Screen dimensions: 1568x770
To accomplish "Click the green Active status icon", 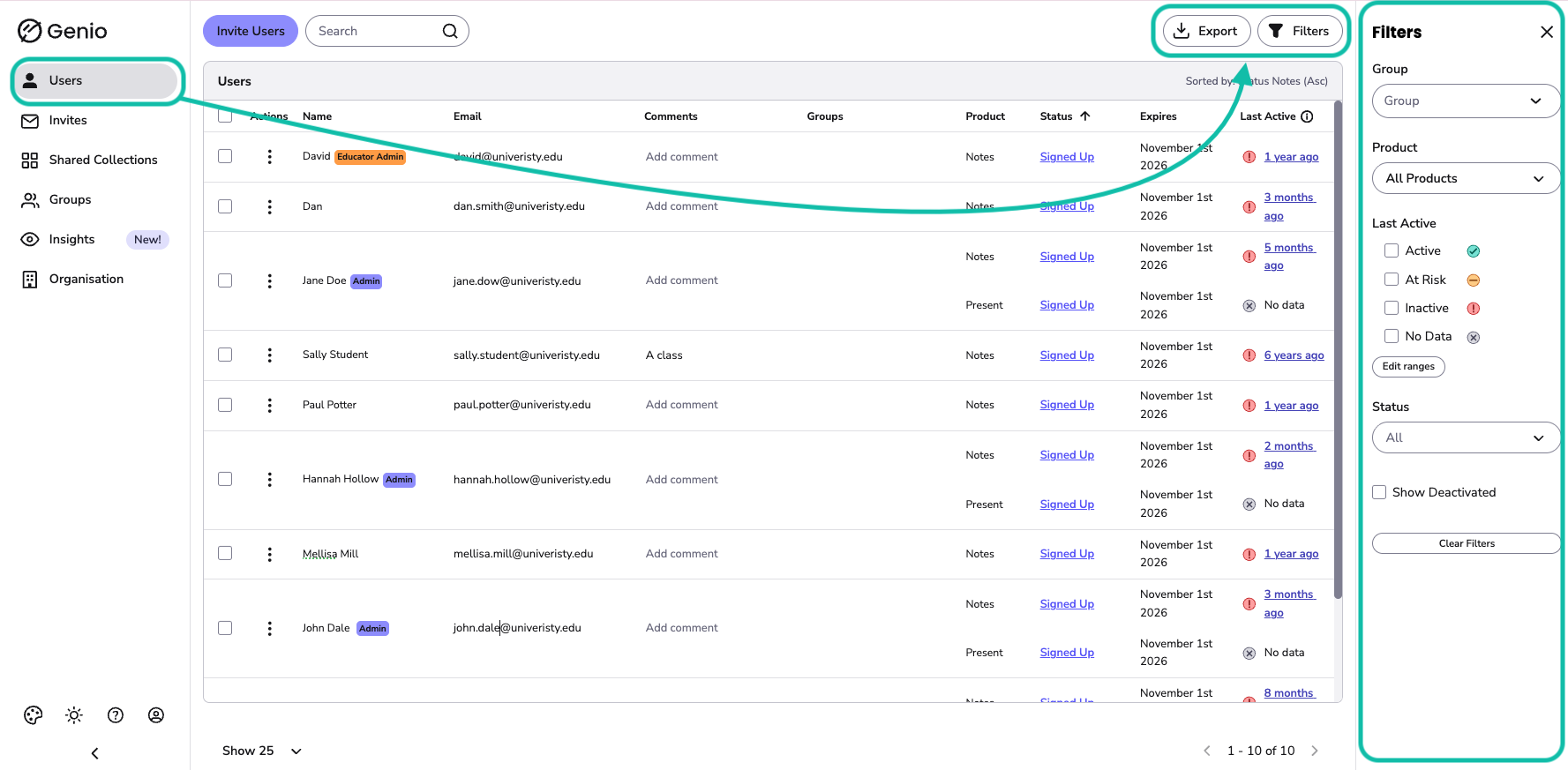I will [x=1474, y=251].
